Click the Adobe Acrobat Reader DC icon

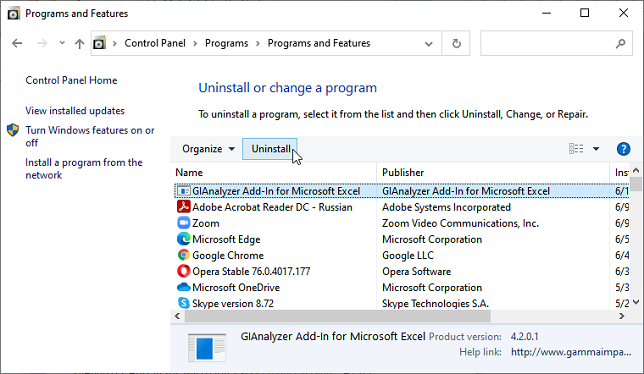[x=184, y=207]
